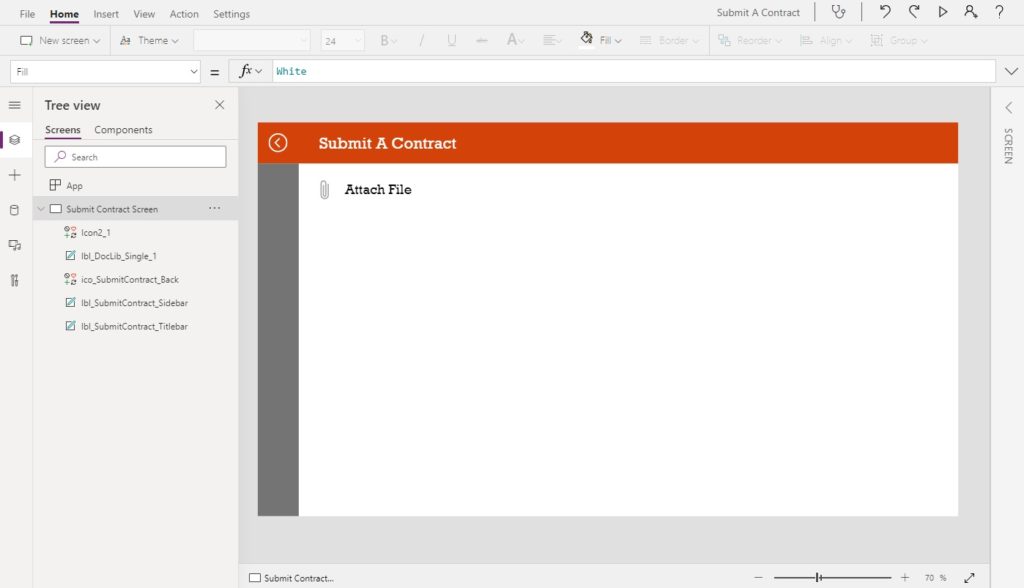1024x588 pixels.
Task: Switch to the Components tab
Action: tap(122, 130)
